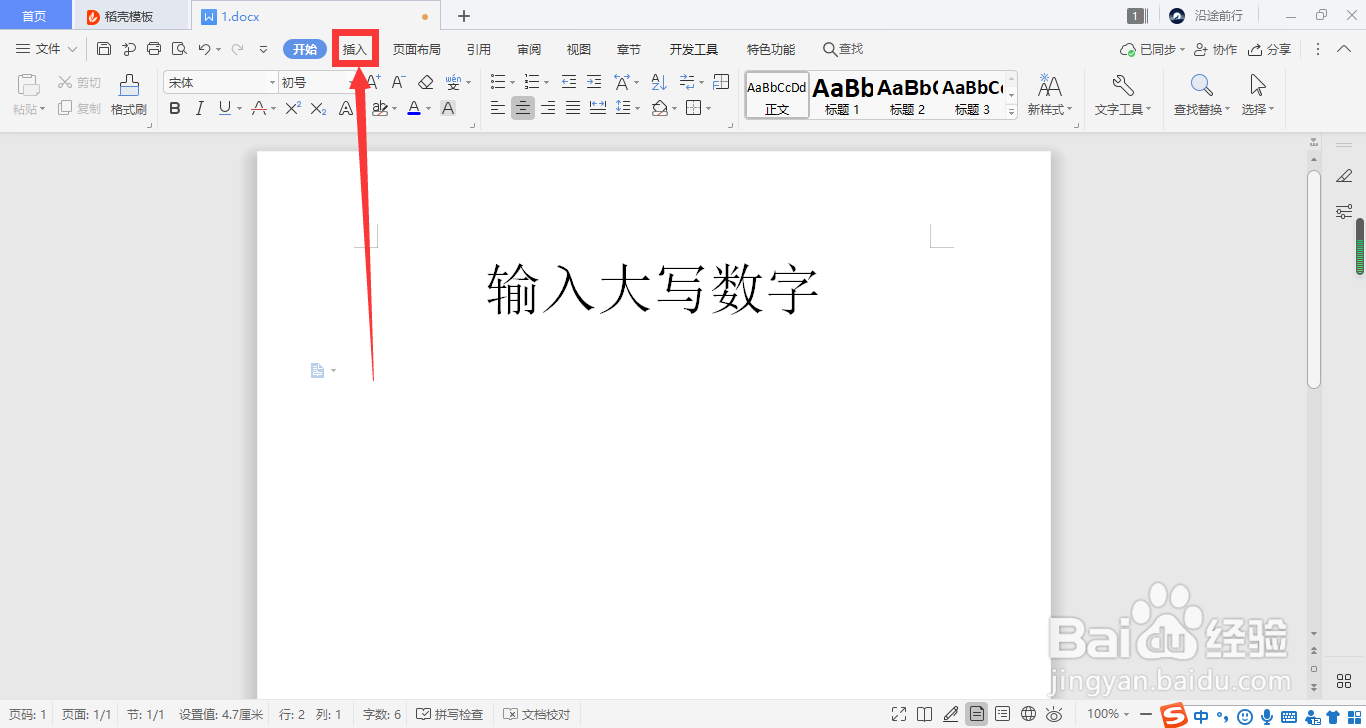Open the font name dropdown
The height and width of the screenshot is (728, 1366).
(271, 81)
